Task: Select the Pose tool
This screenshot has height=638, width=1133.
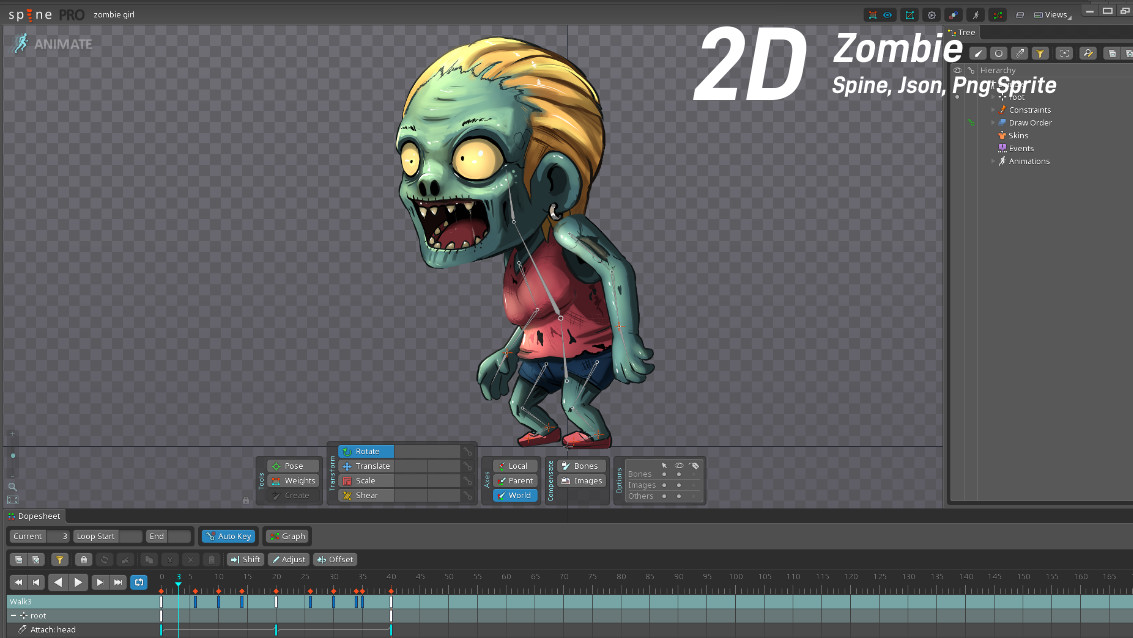Action: click(x=290, y=465)
